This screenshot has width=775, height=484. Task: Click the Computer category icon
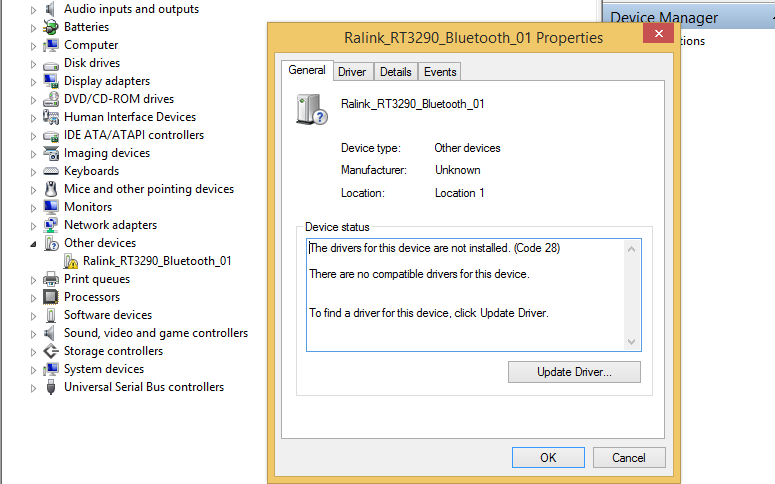(x=50, y=45)
